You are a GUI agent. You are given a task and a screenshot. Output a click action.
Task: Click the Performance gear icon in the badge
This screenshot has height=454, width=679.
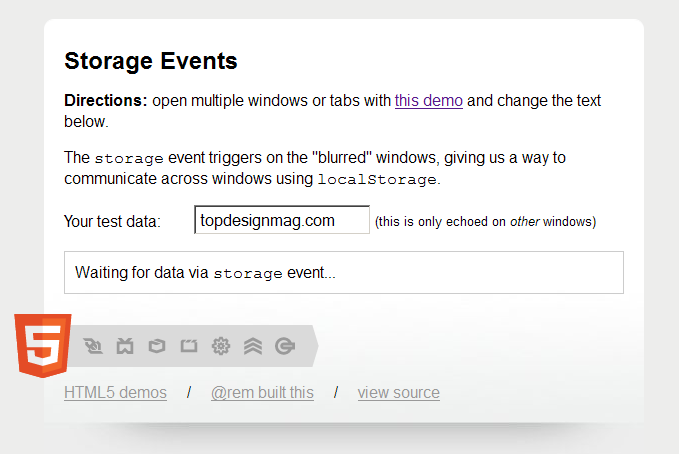pos(221,346)
